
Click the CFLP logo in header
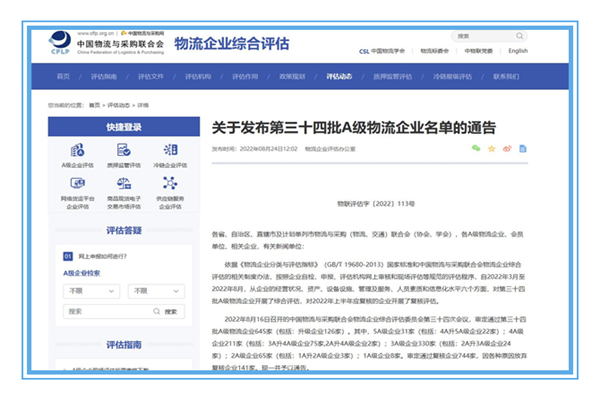tap(60, 44)
